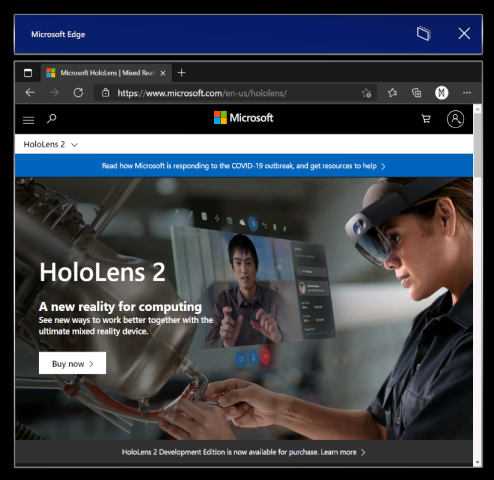
Task: Click the scrollbar down arrow
Action: click(x=477, y=462)
